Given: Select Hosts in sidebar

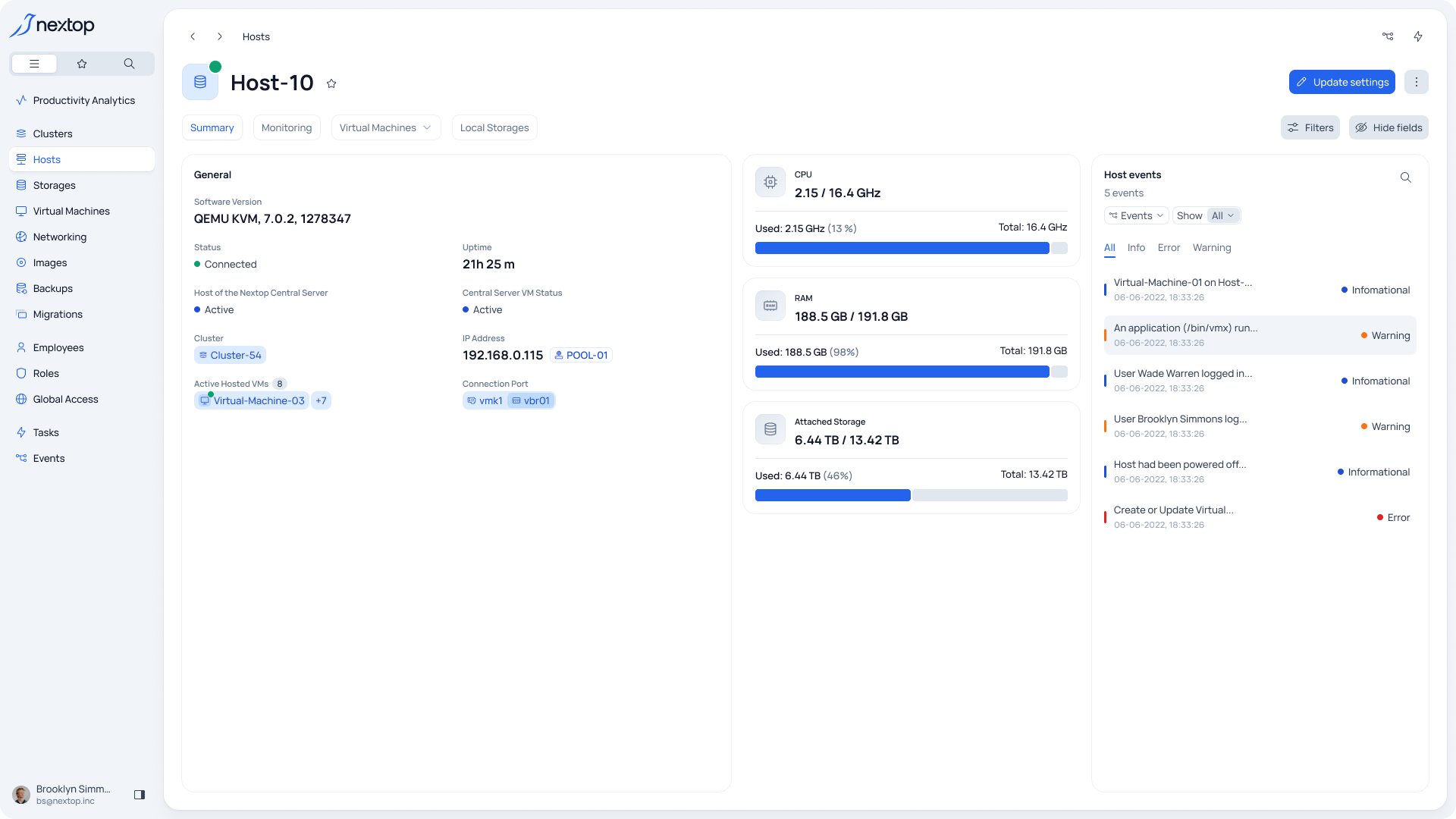Looking at the screenshot, I should tap(82, 159).
